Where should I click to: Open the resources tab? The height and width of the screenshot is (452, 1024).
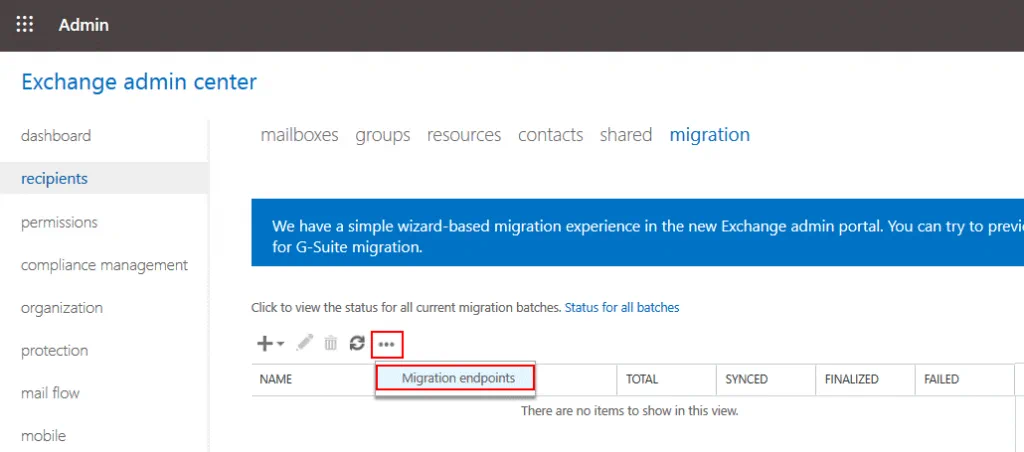tap(463, 135)
